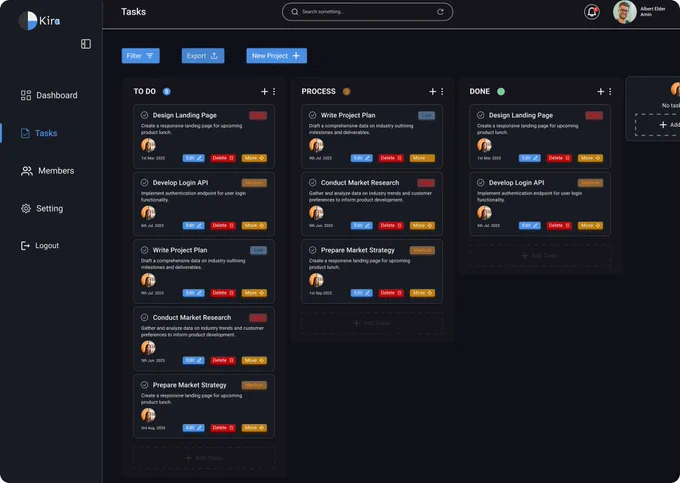Click the Export button

pos(203,55)
